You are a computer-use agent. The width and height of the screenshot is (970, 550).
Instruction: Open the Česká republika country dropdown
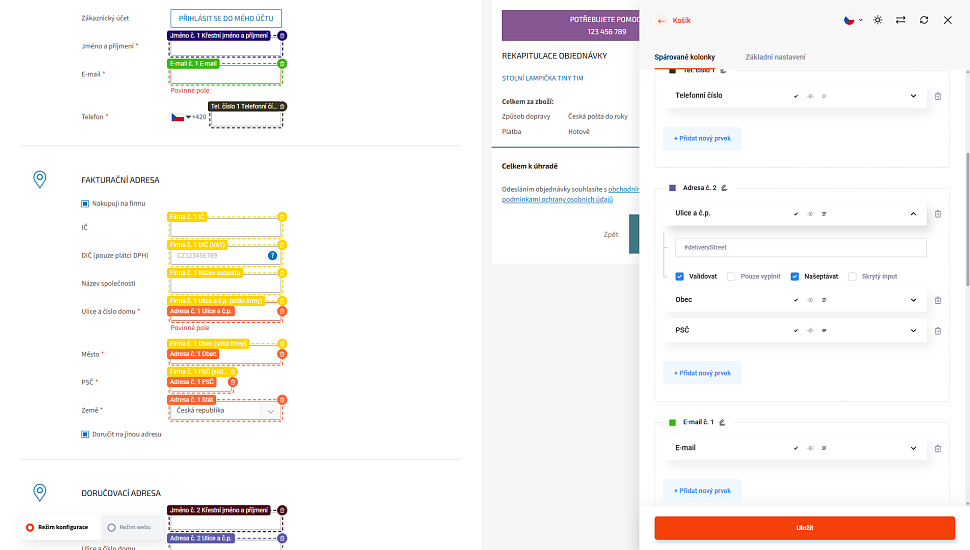226,411
